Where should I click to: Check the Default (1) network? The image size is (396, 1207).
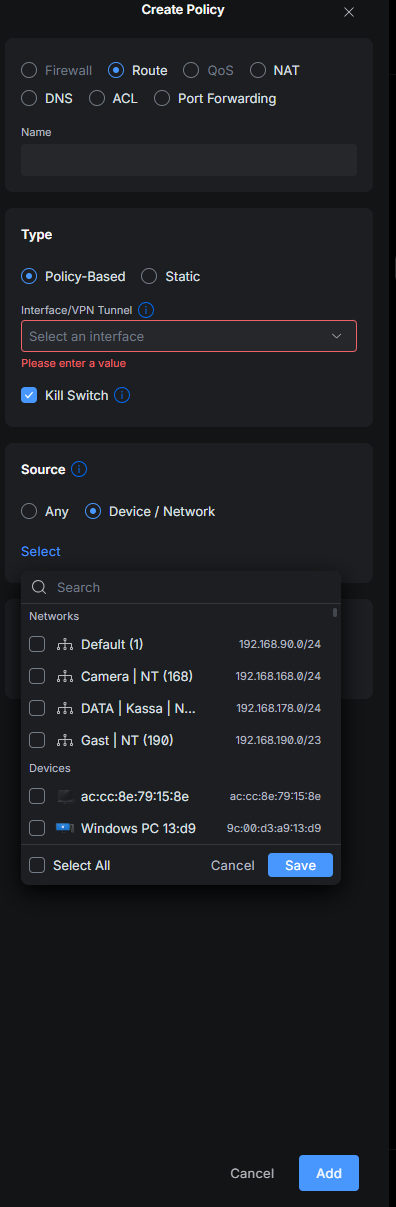(x=37, y=644)
